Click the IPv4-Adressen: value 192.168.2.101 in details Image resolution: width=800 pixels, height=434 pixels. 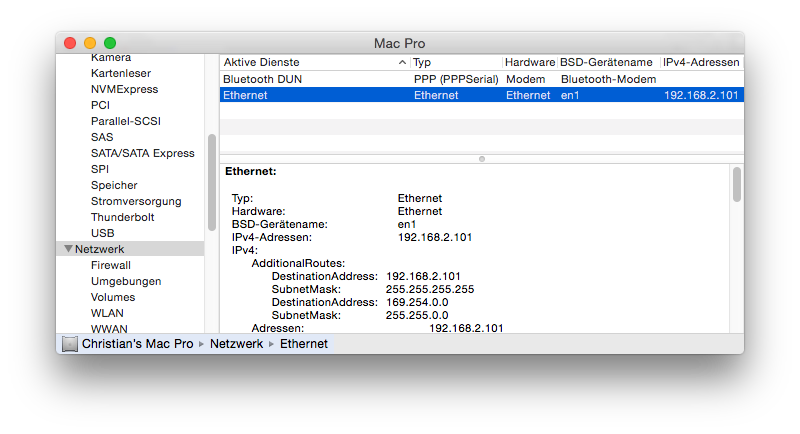tap(435, 237)
